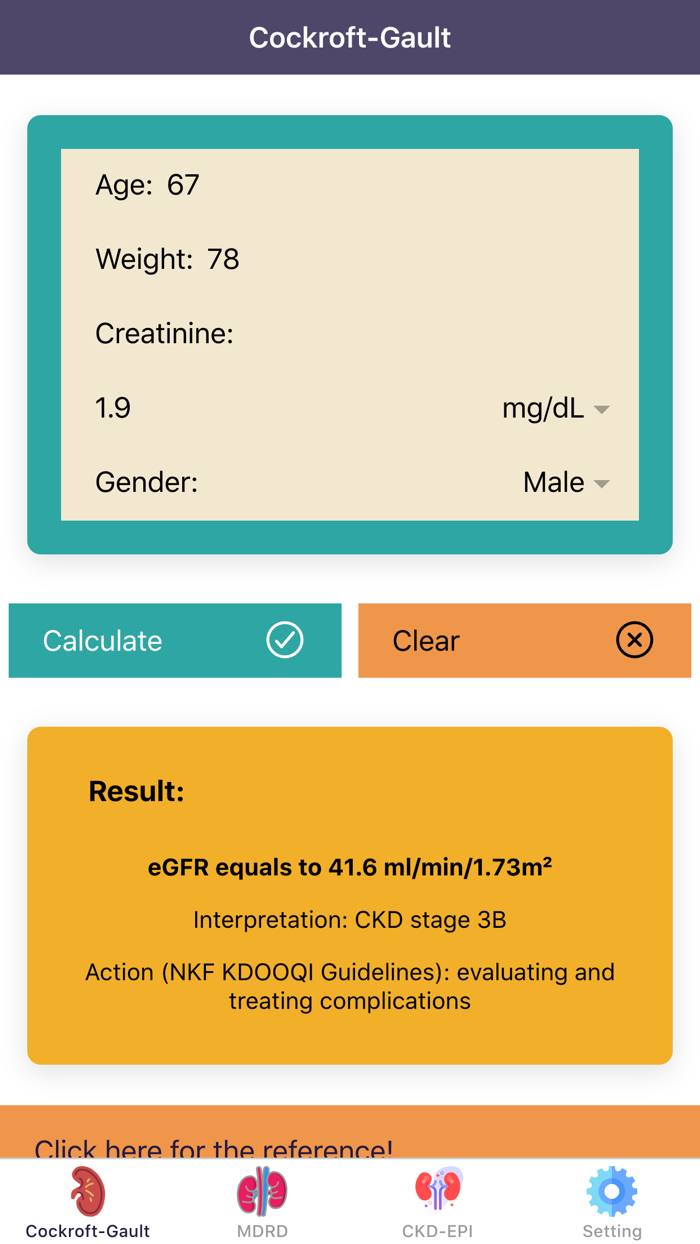Open the Setting gear icon

pos(612,1190)
